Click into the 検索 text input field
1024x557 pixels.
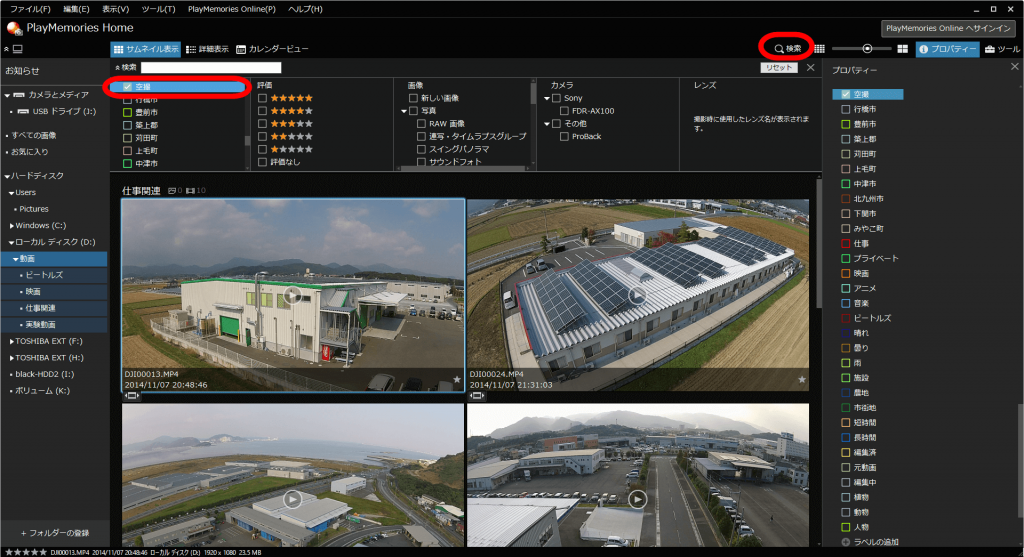pos(211,67)
